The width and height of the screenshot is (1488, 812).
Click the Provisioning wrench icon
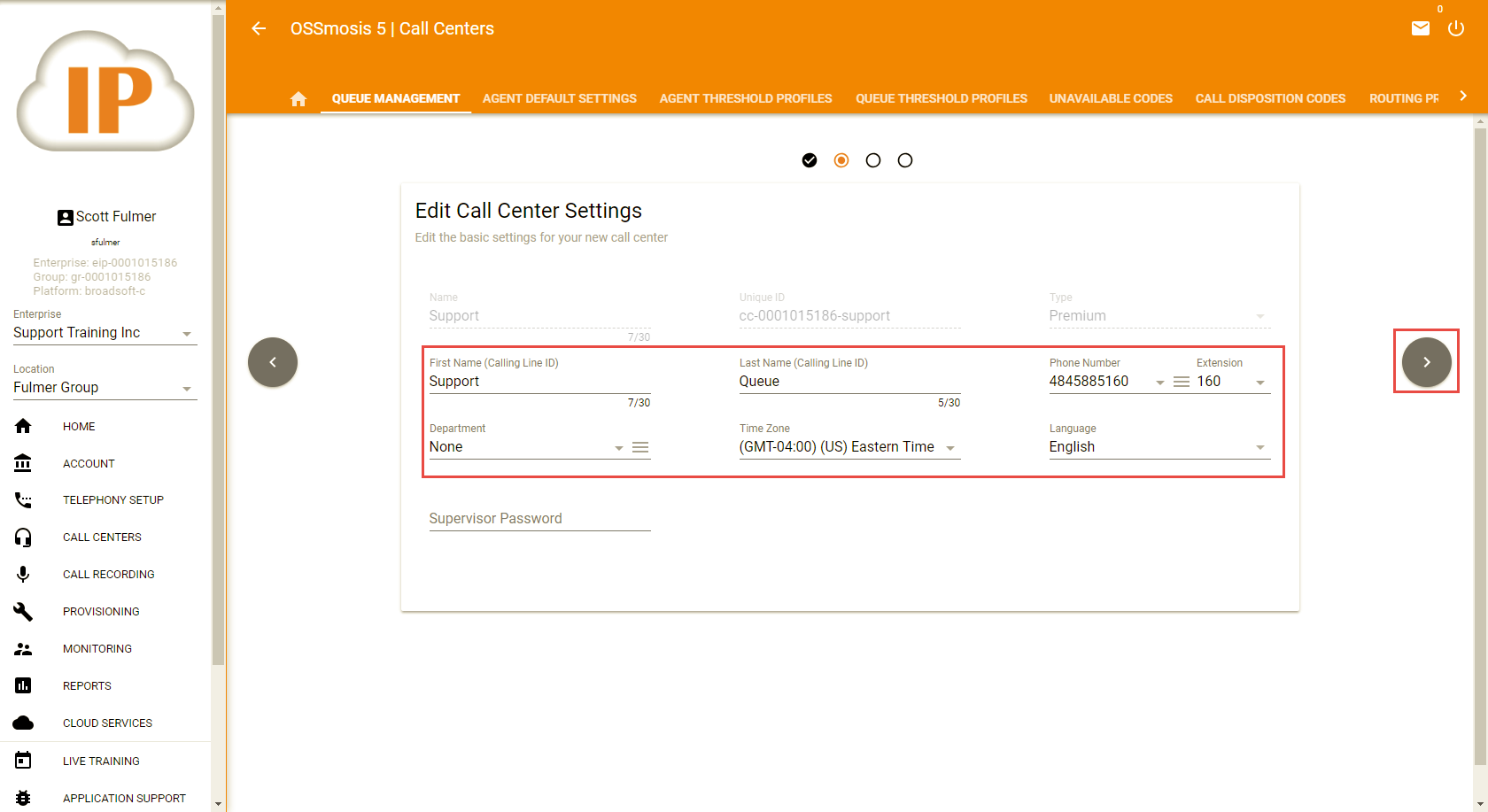coord(24,612)
